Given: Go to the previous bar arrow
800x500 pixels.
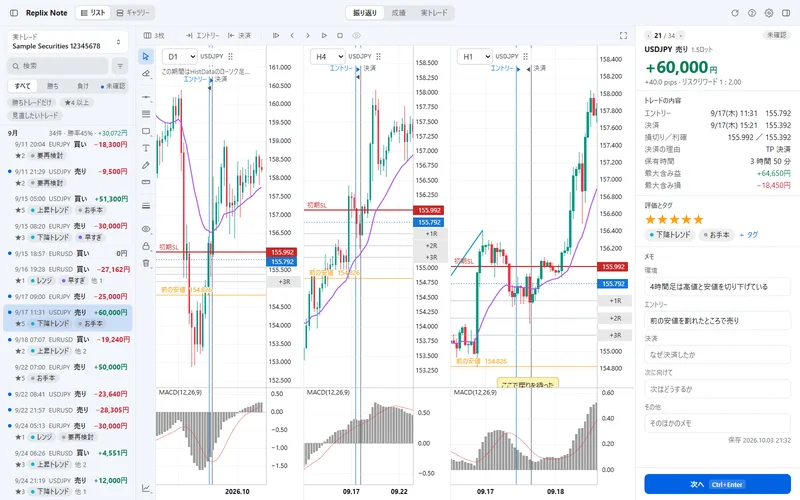Looking at the screenshot, I should (x=292, y=36).
